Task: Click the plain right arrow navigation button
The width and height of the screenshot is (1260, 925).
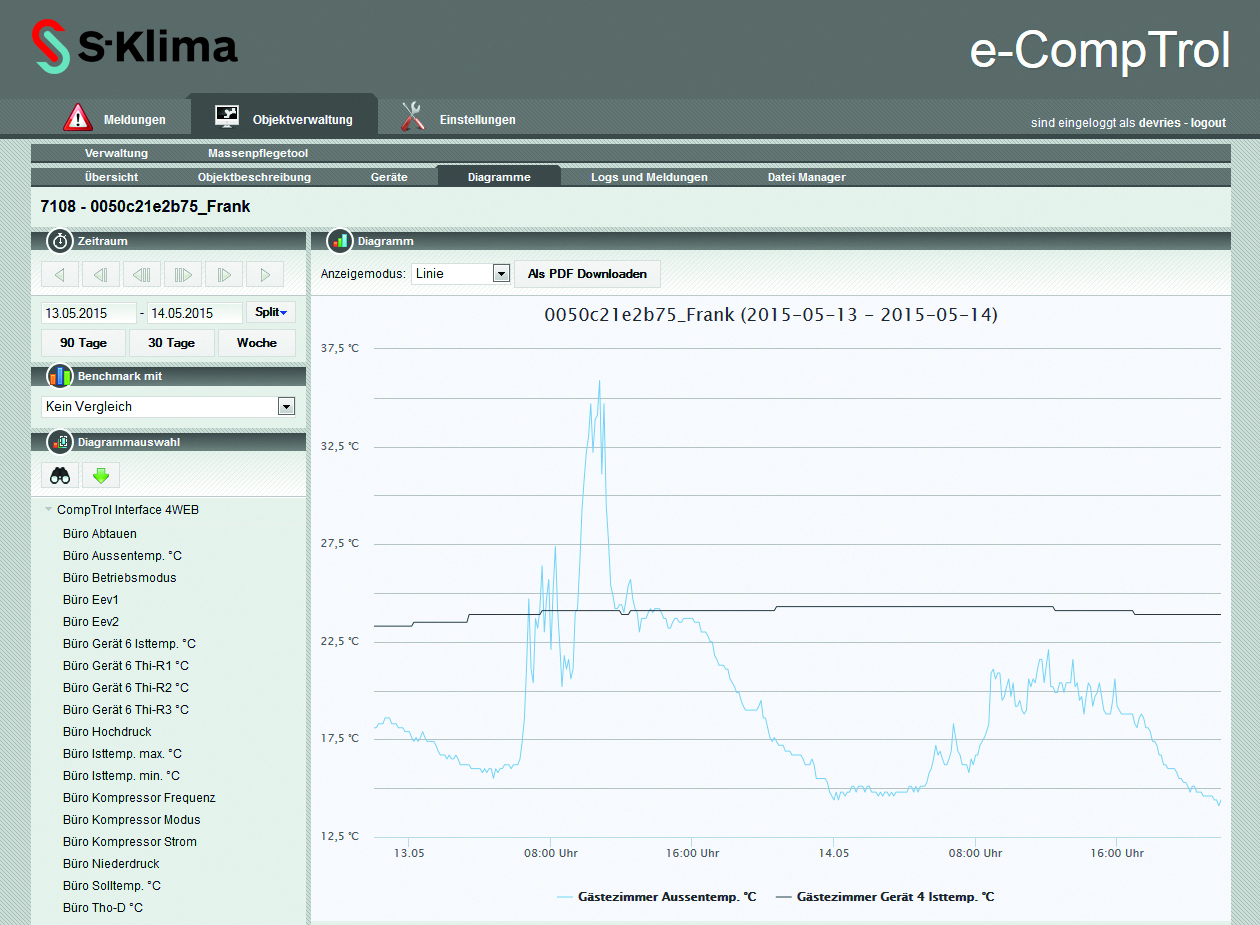Action: (265, 275)
